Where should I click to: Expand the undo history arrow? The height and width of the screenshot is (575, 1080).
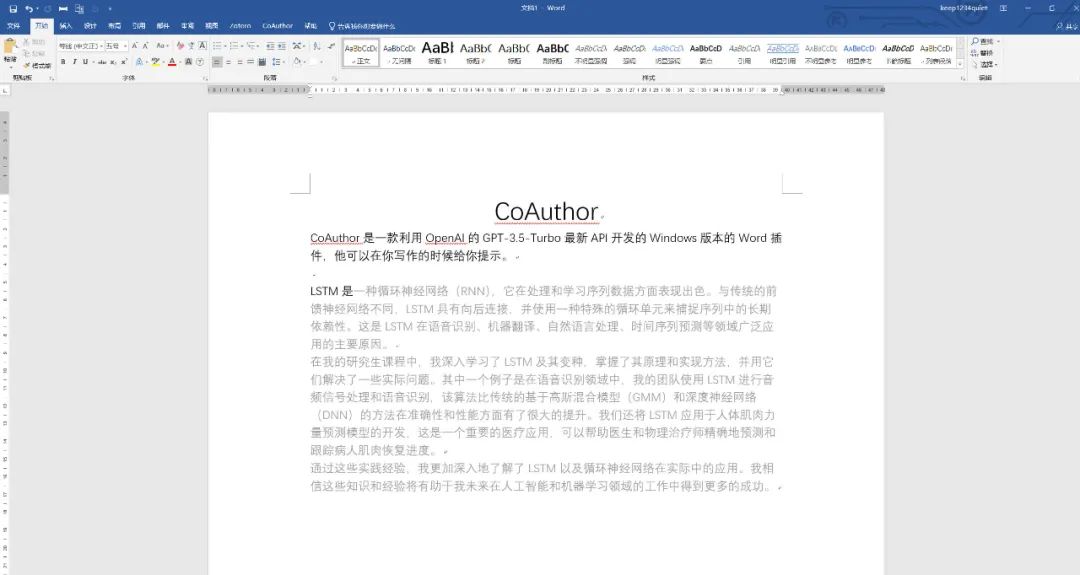37,8
